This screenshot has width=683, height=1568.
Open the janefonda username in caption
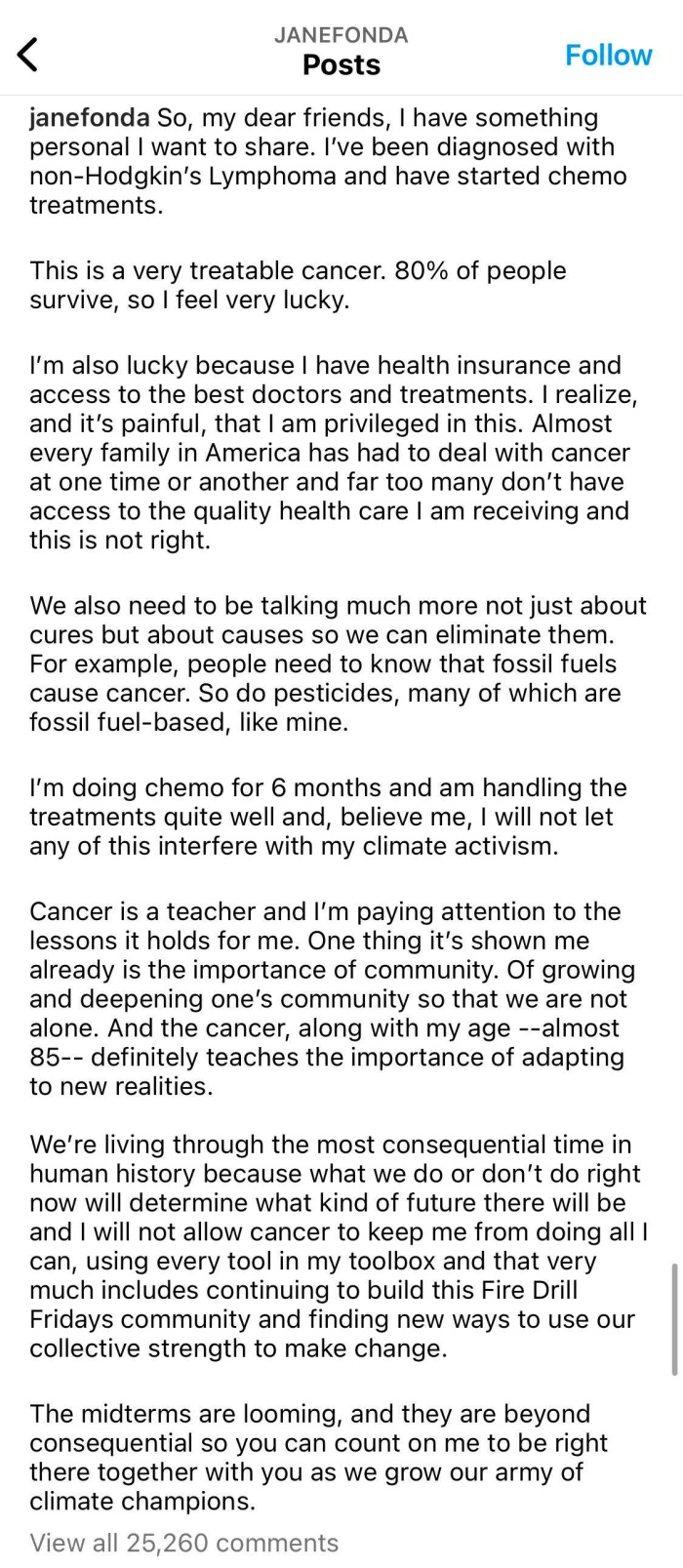(89, 118)
